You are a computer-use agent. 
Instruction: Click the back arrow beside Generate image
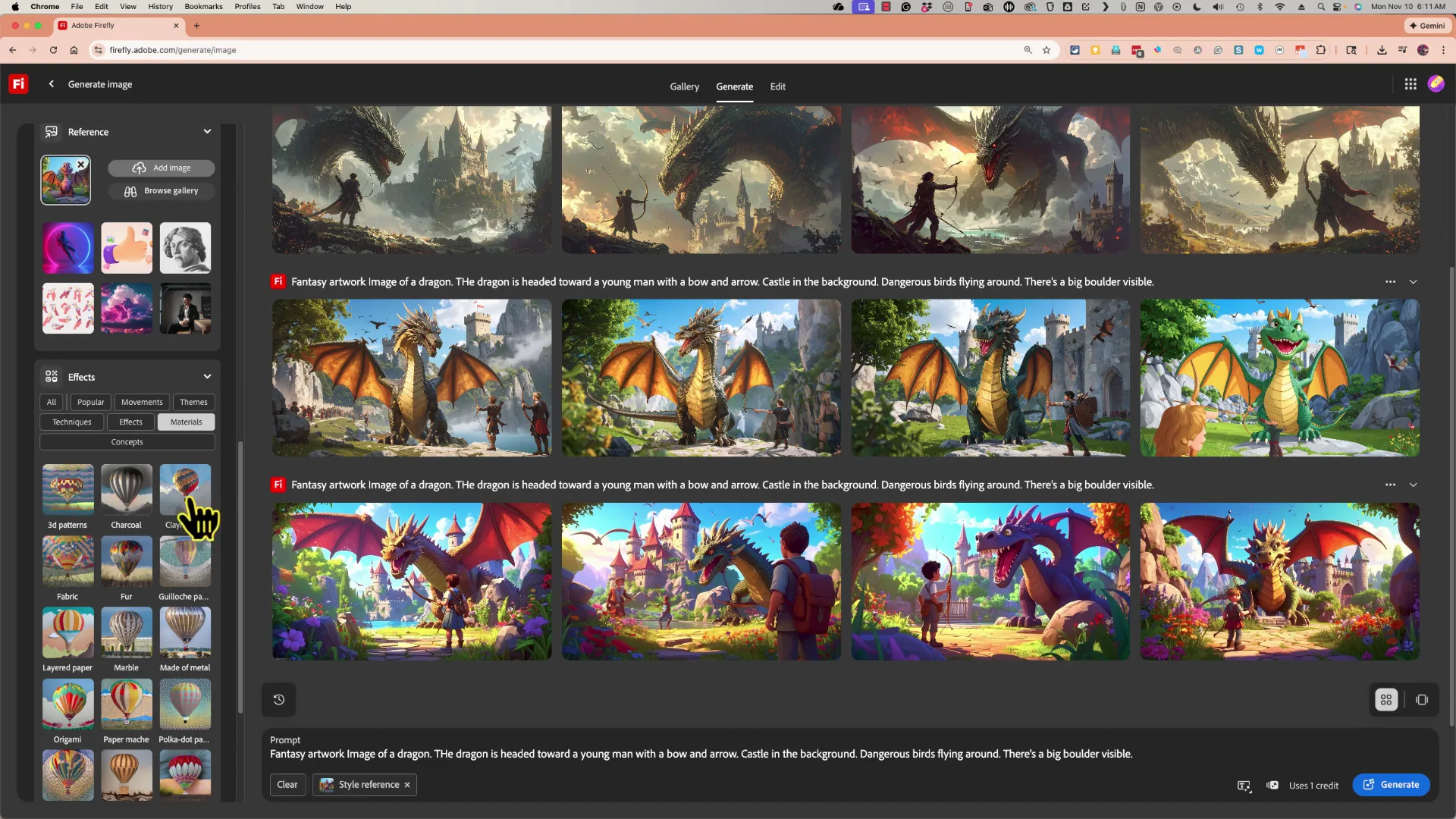[x=51, y=83]
